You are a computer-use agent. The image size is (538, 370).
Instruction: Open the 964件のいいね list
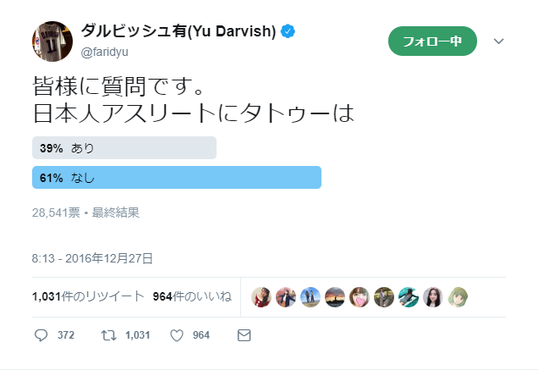tap(192, 296)
